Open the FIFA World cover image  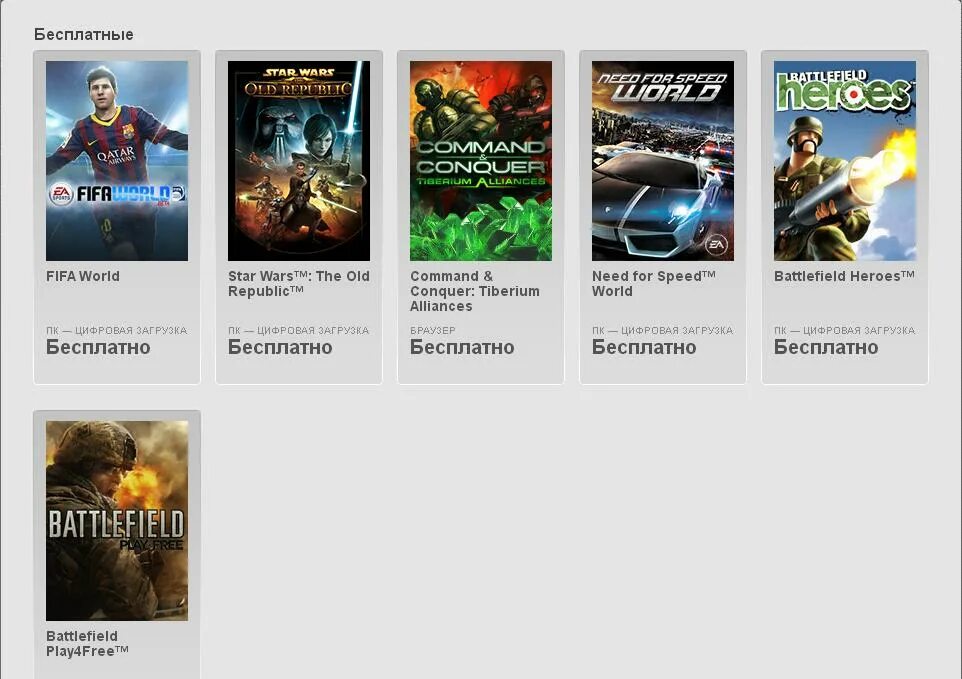pyautogui.click(x=117, y=161)
